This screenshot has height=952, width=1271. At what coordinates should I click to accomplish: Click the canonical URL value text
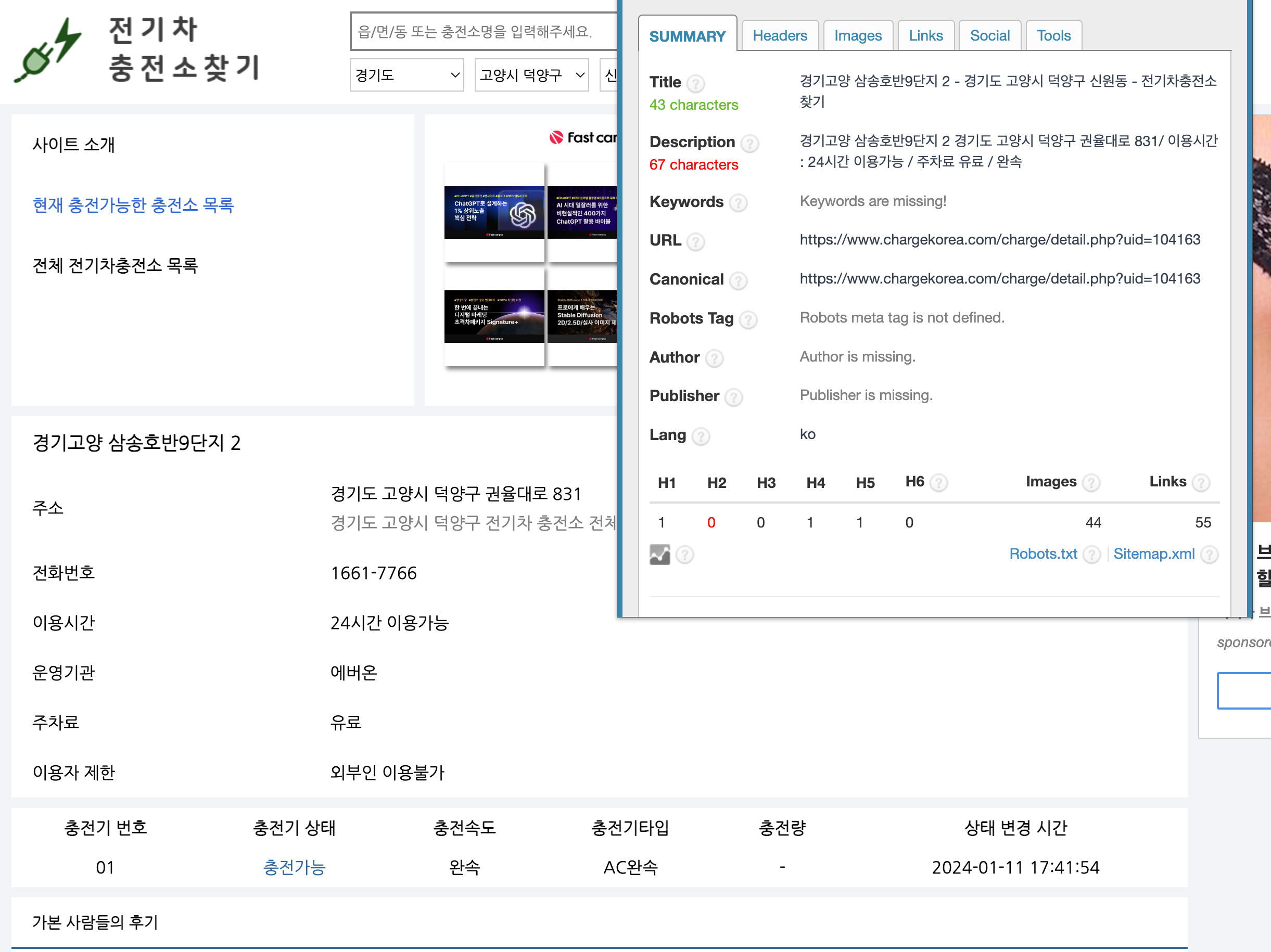pos(1000,278)
